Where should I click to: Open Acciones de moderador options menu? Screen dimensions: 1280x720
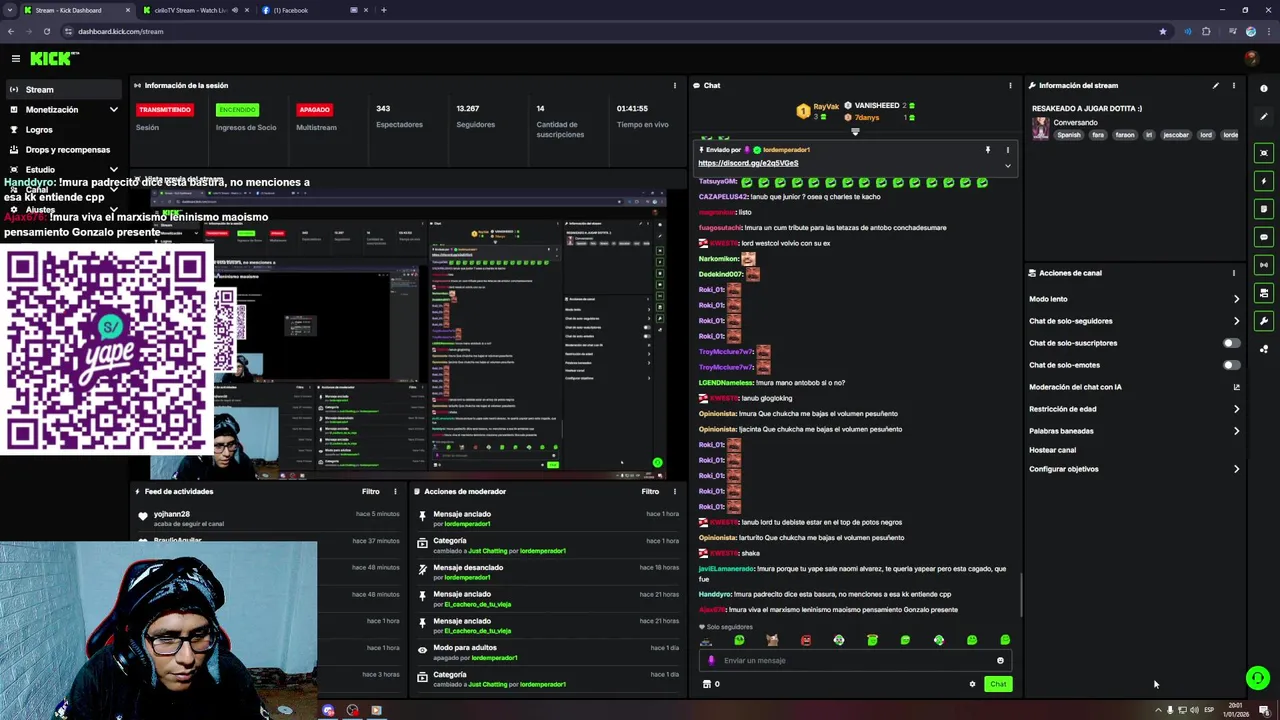(675, 492)
